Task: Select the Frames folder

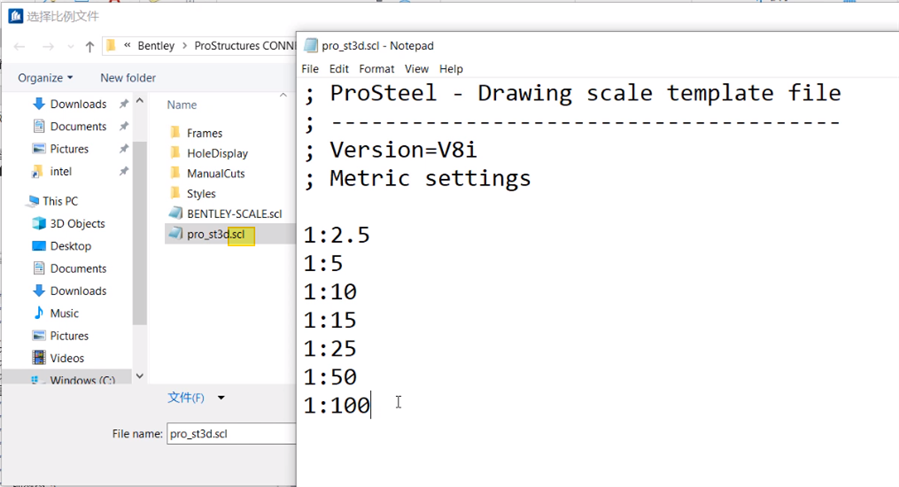Action: [x=204, y=133]
